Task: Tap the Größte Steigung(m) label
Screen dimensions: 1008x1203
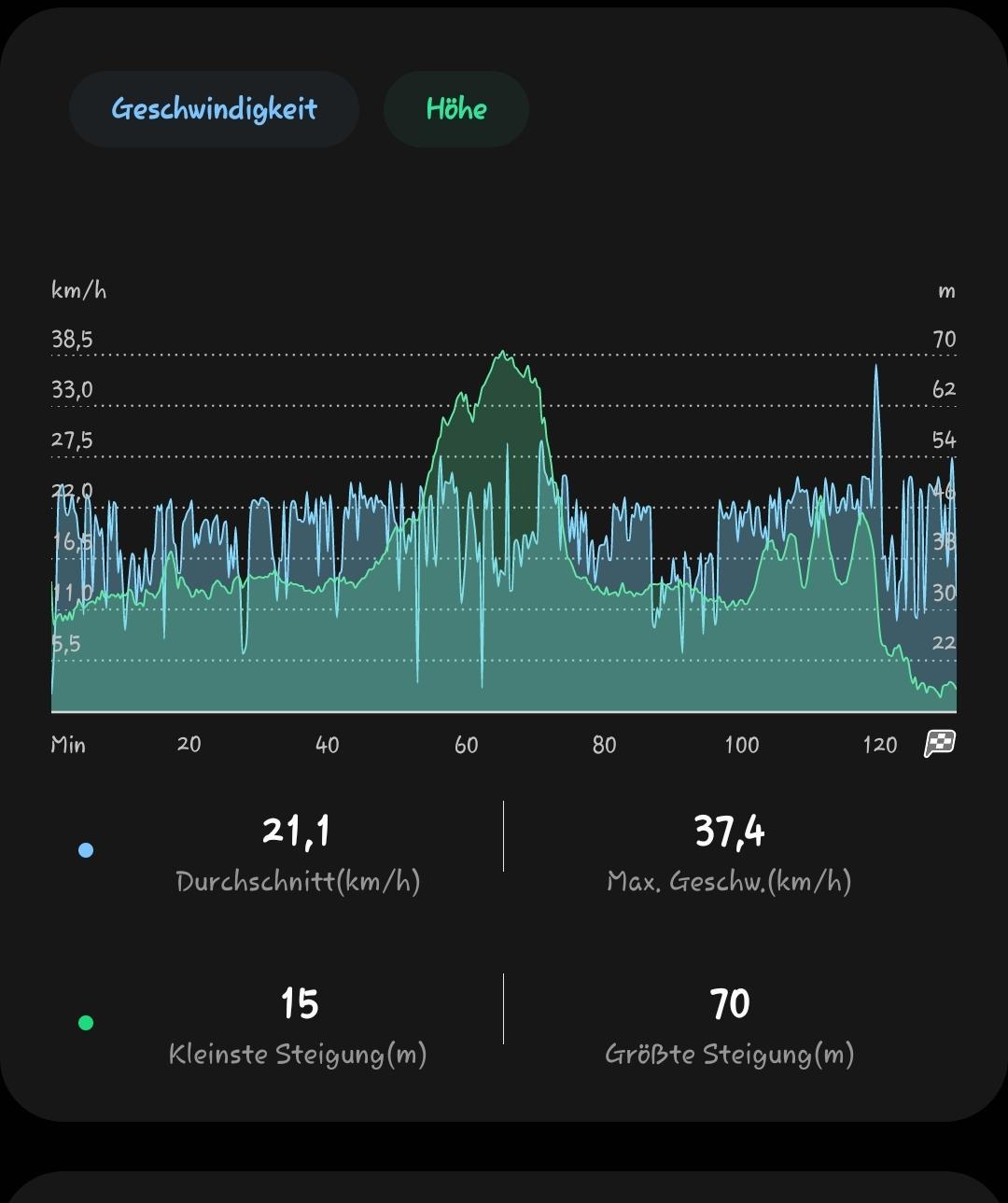Action: [x=729, y=1055]
